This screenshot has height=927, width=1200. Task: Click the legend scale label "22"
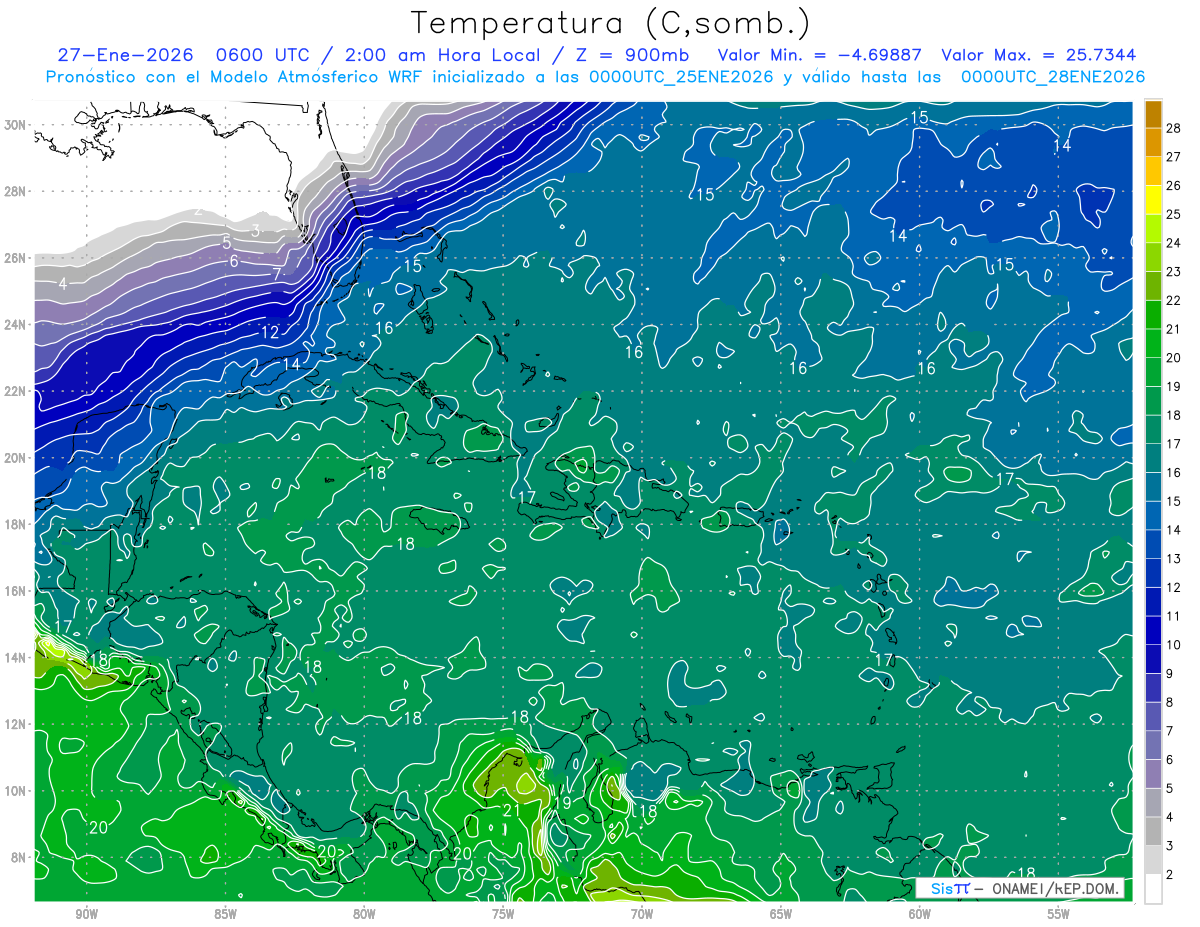(1173, 300)
